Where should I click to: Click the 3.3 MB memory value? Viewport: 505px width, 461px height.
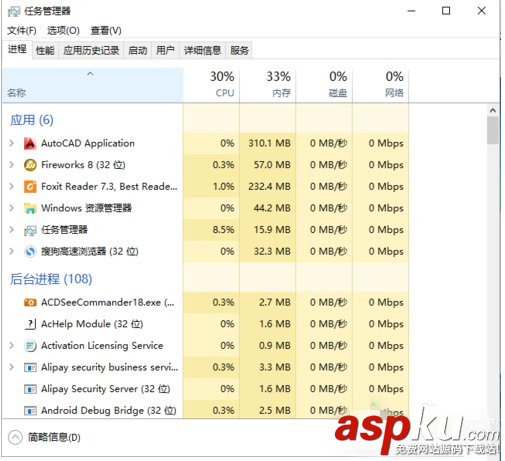[x=275, y=367]
